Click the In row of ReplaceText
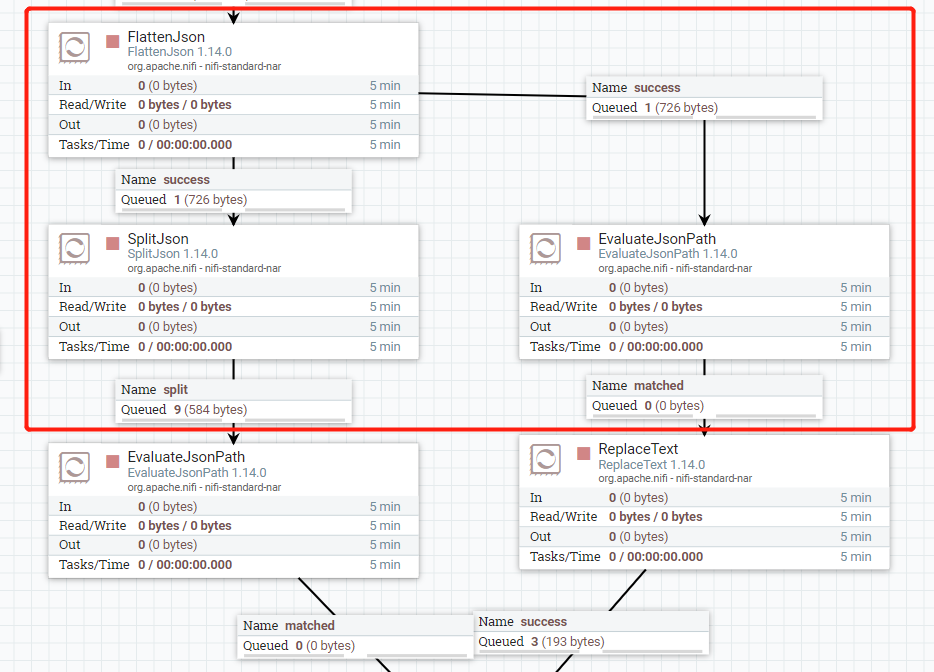 [x=704, y=498]
